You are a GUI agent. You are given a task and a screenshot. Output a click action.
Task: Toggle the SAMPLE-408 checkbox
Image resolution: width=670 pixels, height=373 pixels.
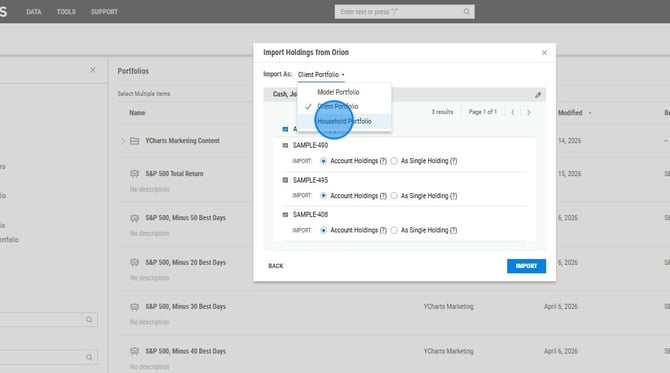(285, 214)
